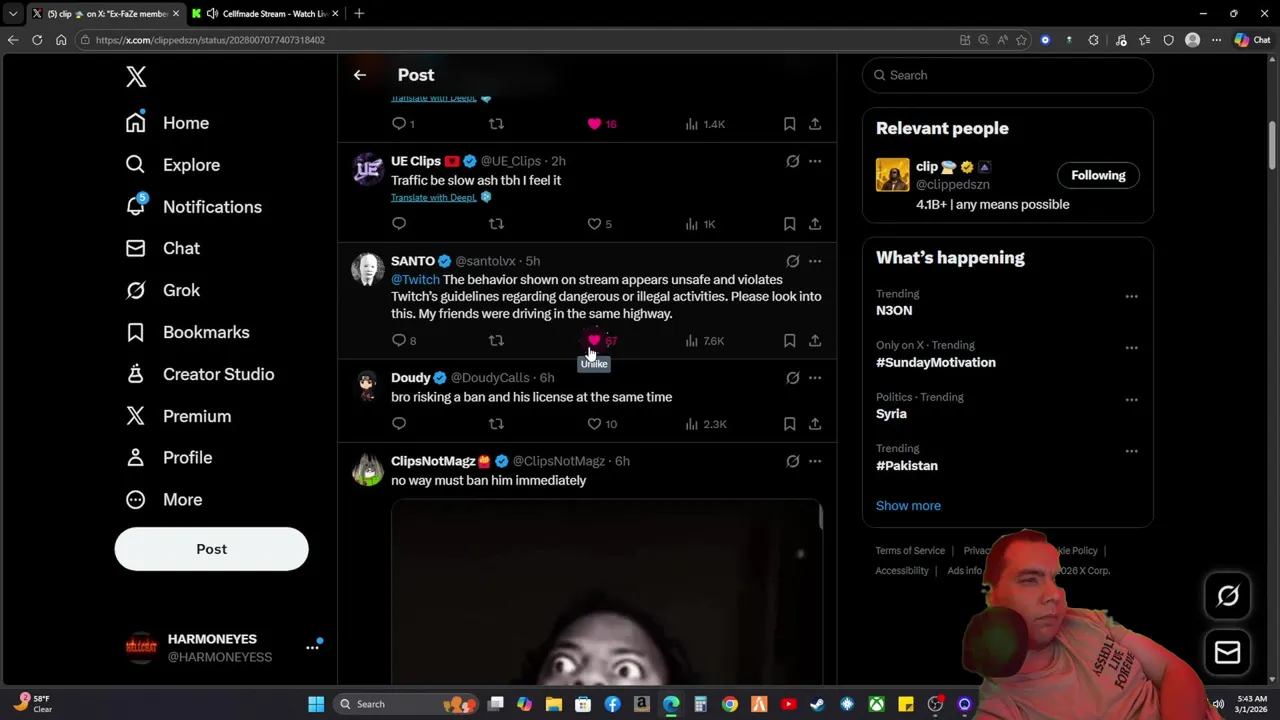Open Premium in the sidebar

point(179,416)
